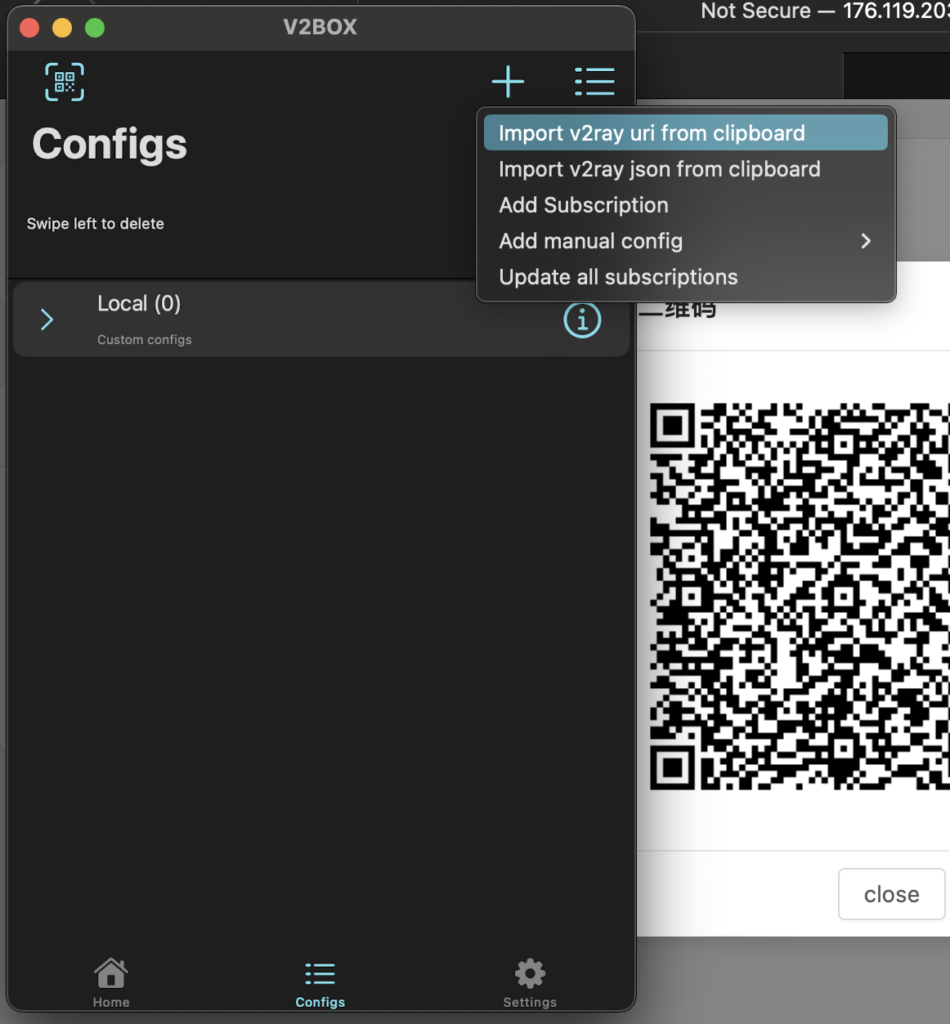
Task: Click the QR code image in browser
Action: coord(799,596)
